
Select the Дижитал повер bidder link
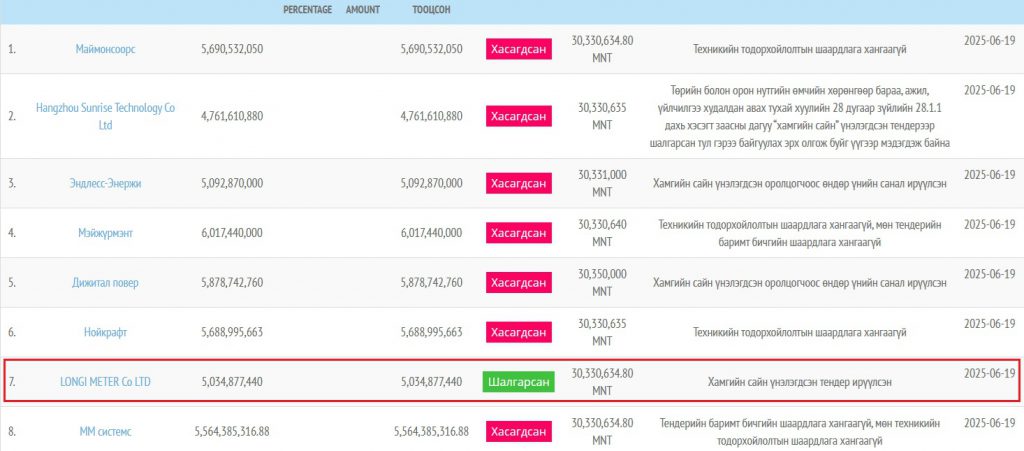click(x=105, y=282)
